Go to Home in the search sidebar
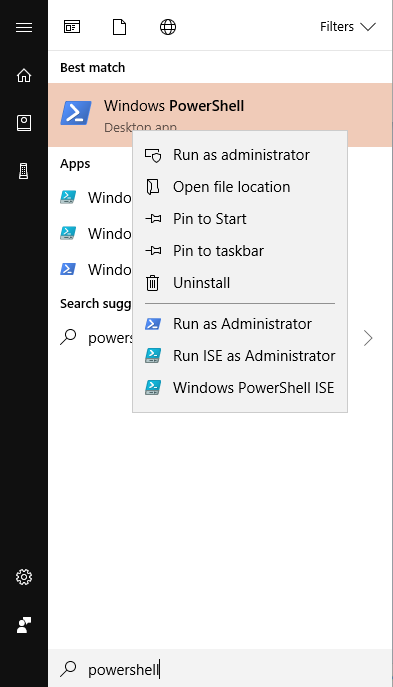 coord(24,75)
